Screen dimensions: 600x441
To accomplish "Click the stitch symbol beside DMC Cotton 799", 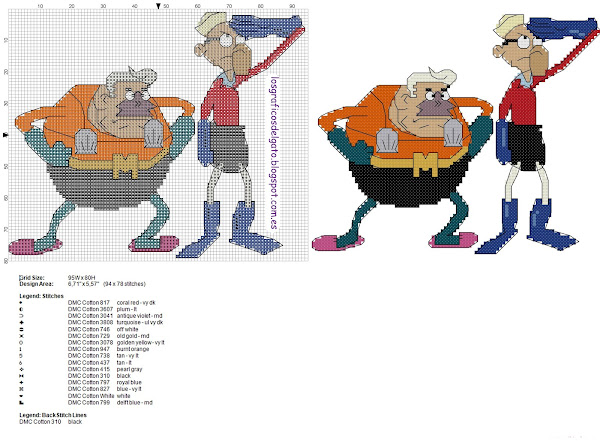I will click(x=21, y=402).
